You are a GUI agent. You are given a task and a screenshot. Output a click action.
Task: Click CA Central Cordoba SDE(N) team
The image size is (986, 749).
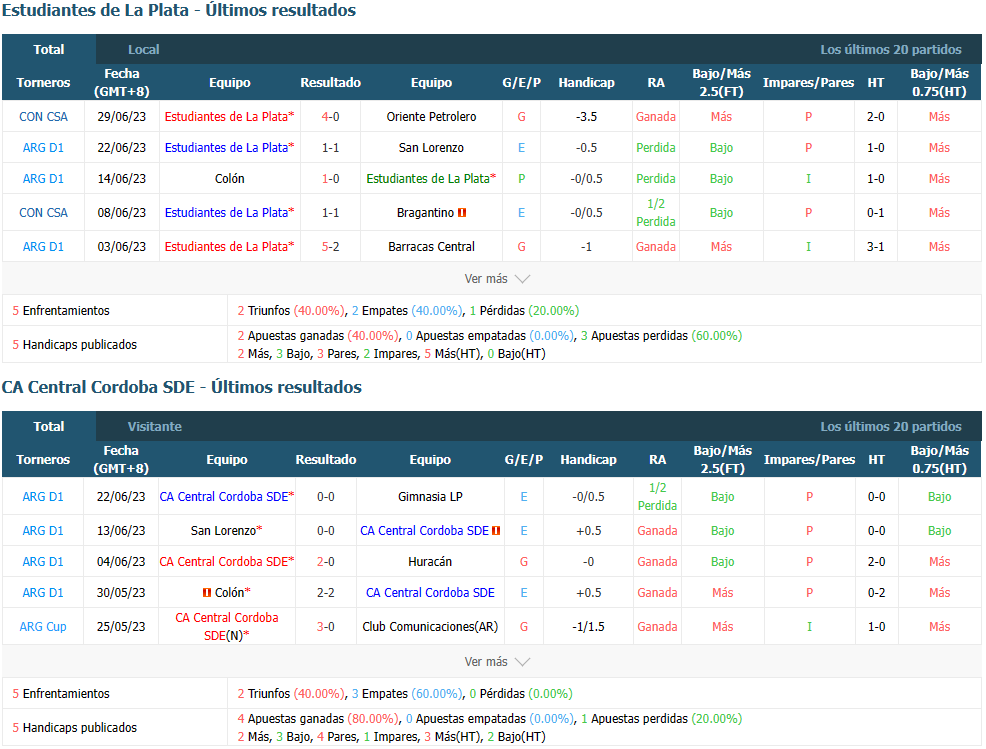click(x=226, y=626)
